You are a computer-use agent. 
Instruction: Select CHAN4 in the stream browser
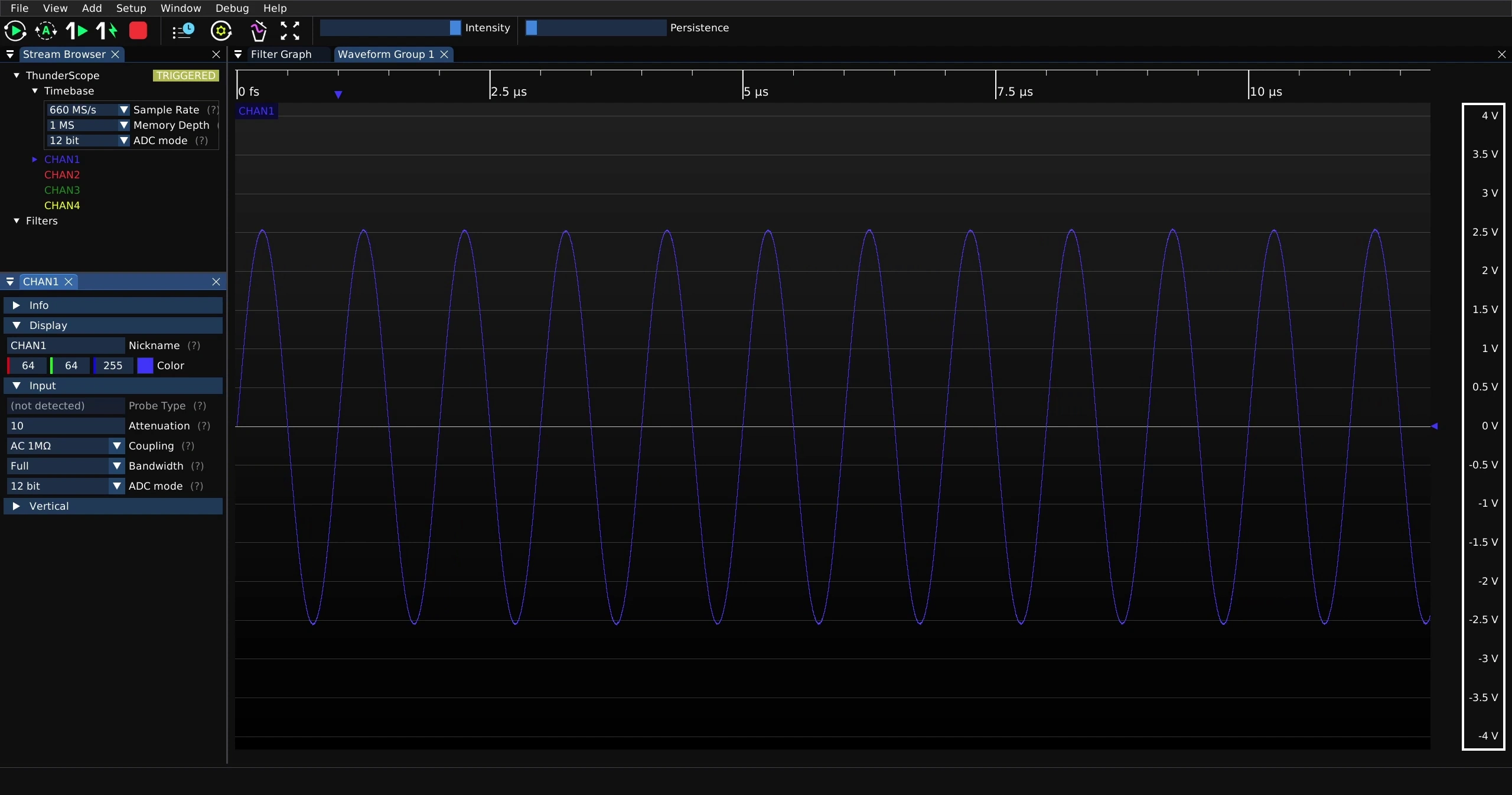pos(62,206)
